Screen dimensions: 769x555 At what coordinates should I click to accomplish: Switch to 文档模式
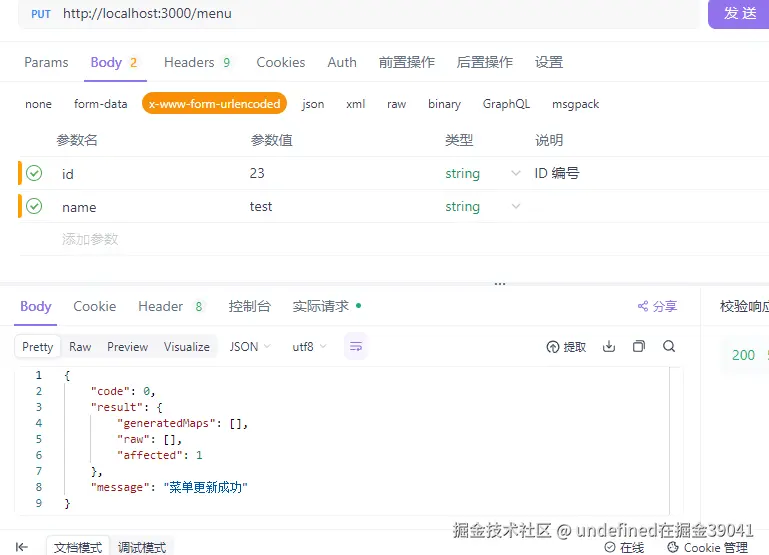[x=78, y=547]
